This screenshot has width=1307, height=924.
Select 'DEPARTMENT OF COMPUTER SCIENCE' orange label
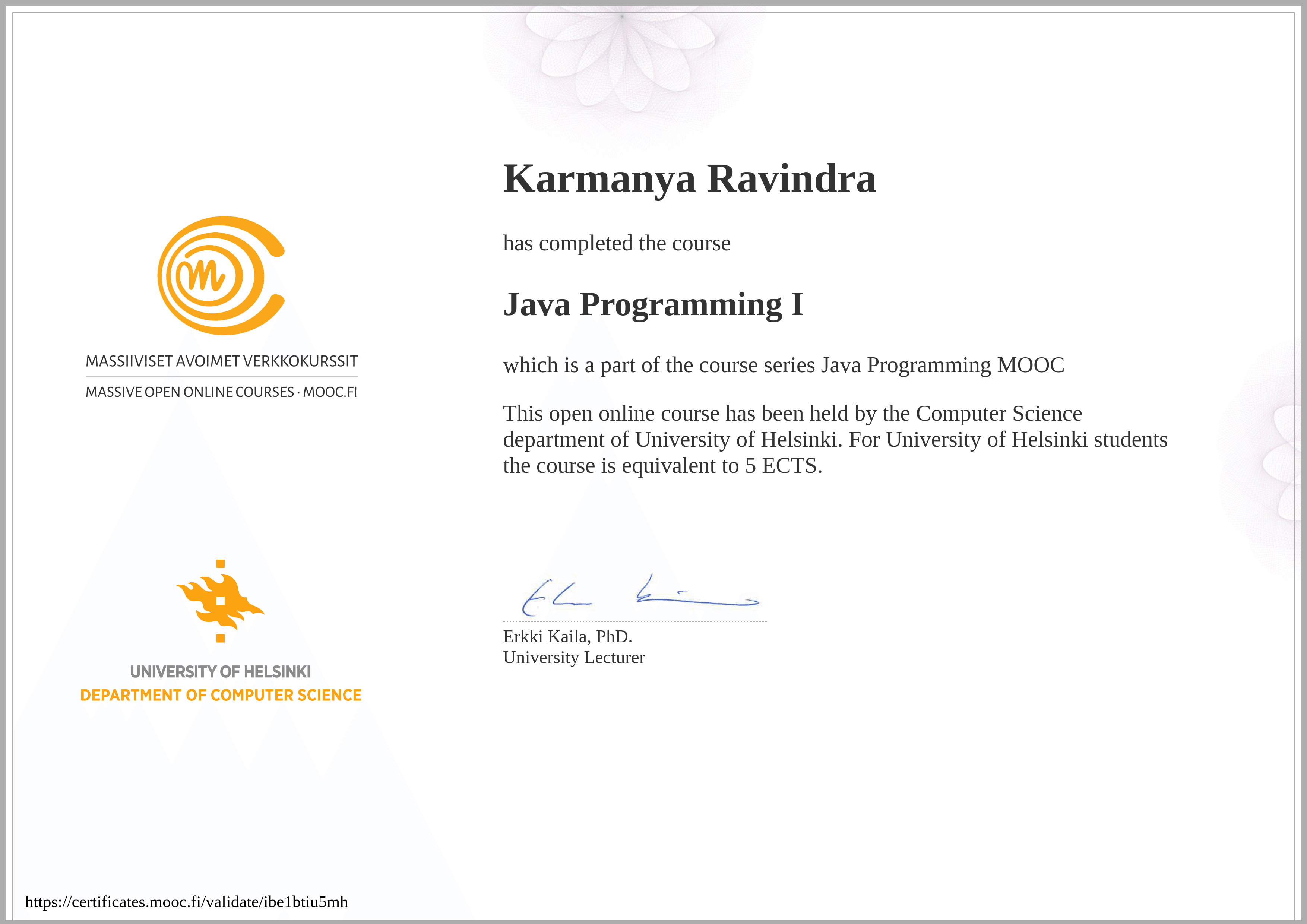click(221, 695)
